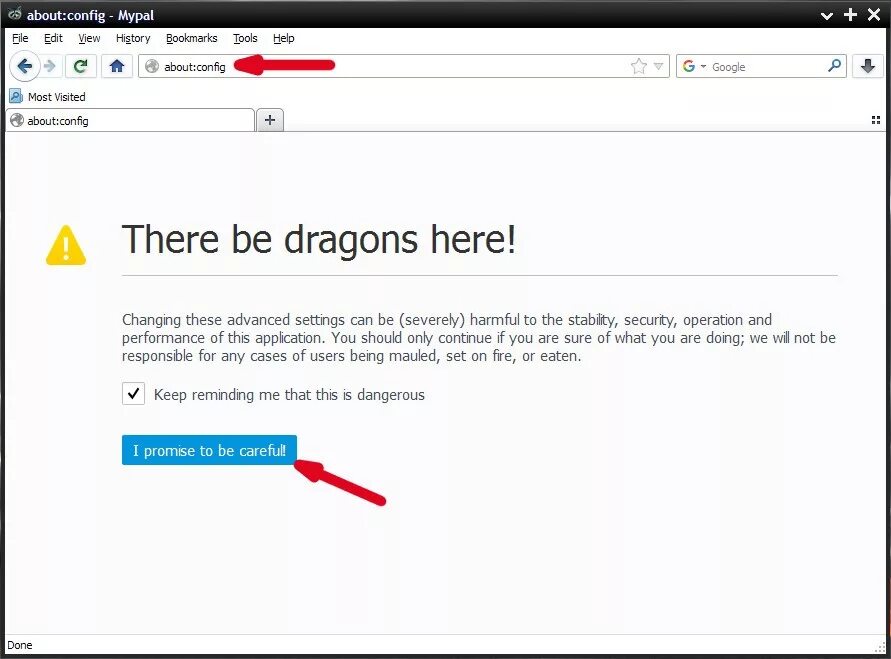Click I promise to be careful! button
This screenshot has height=659, width=891.
click(x=209, y=450)
